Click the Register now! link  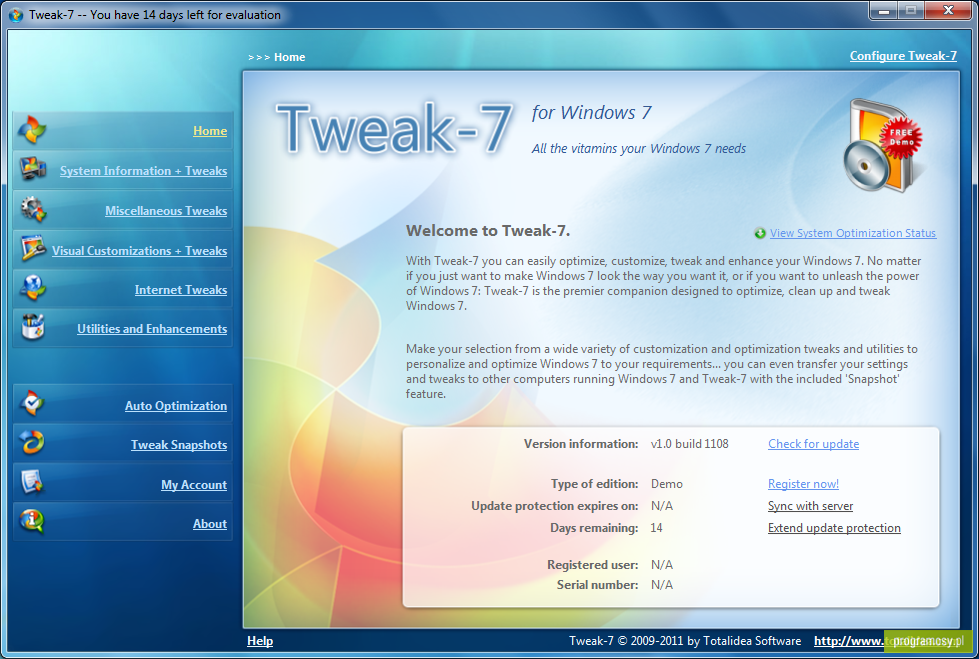[x=804, y=483]
